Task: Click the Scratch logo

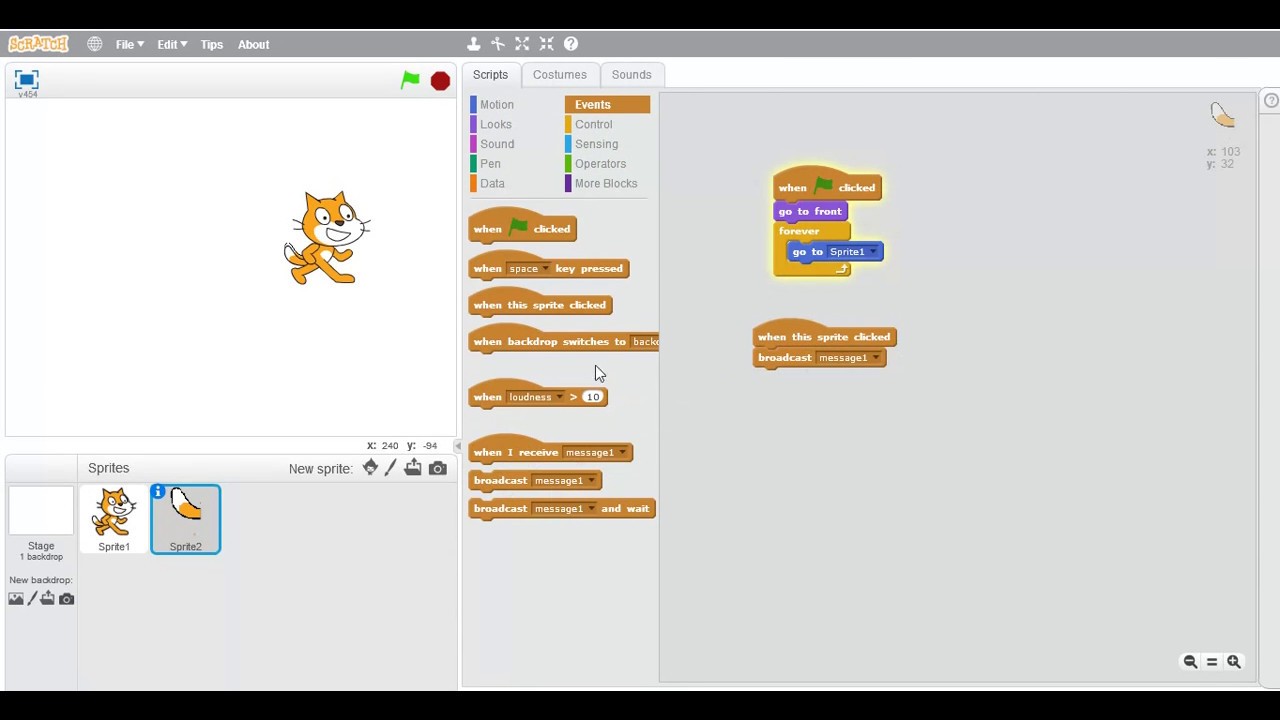Action: 38,44
